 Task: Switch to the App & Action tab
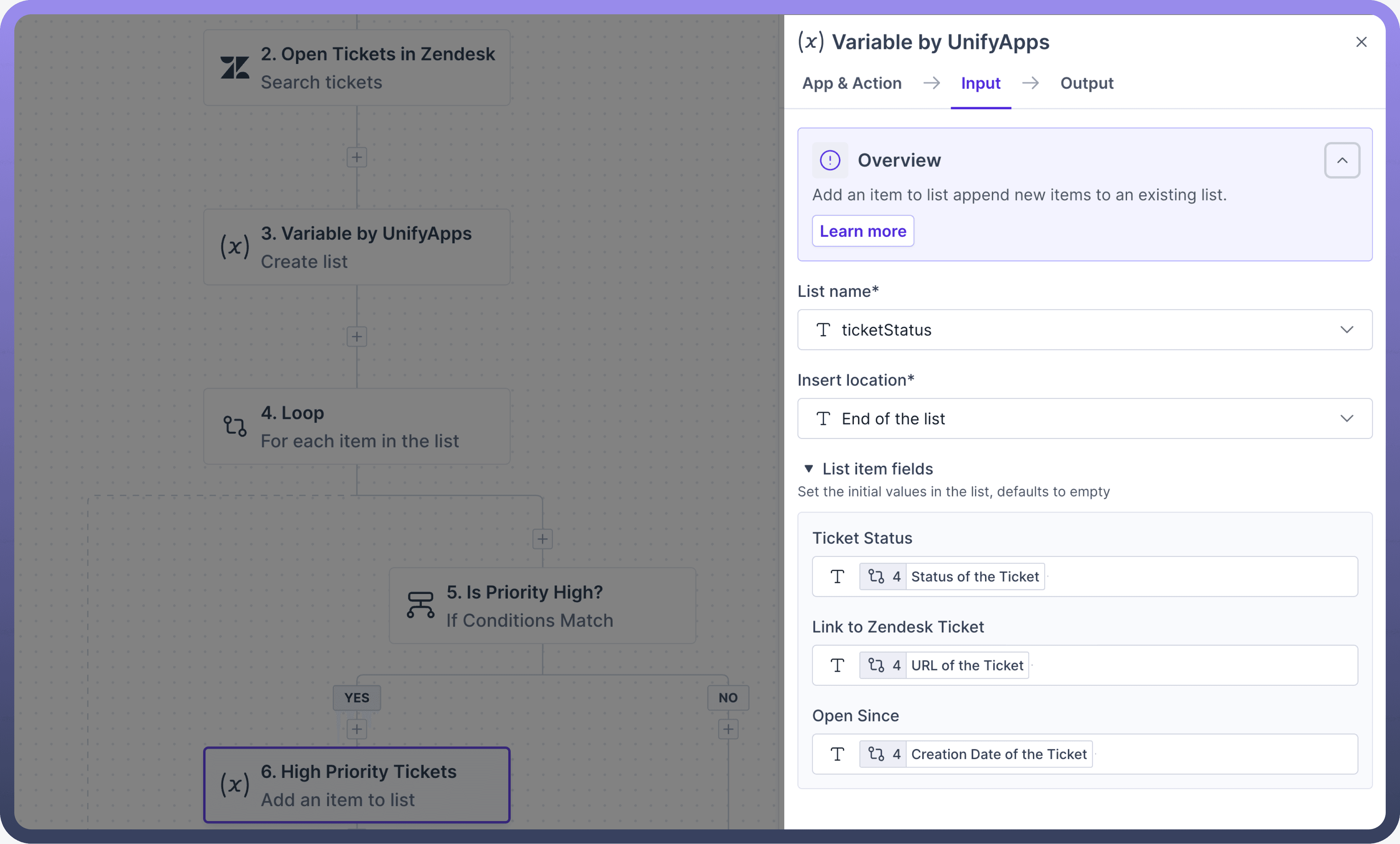(x=852, y=84)
